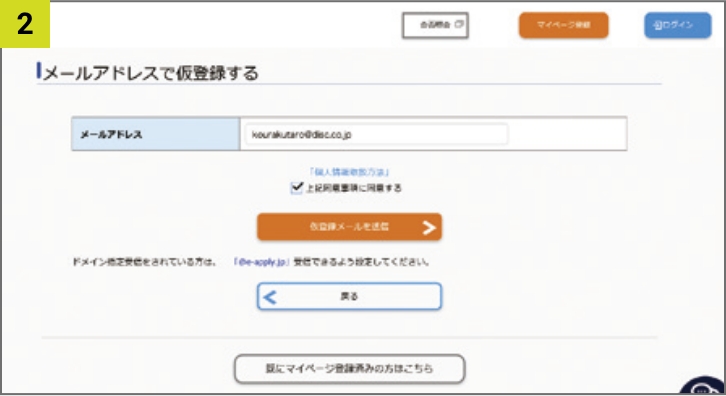
Task: Open the chat icon at bottom corner
Action: pyautogui.click(x=703, y=386)
